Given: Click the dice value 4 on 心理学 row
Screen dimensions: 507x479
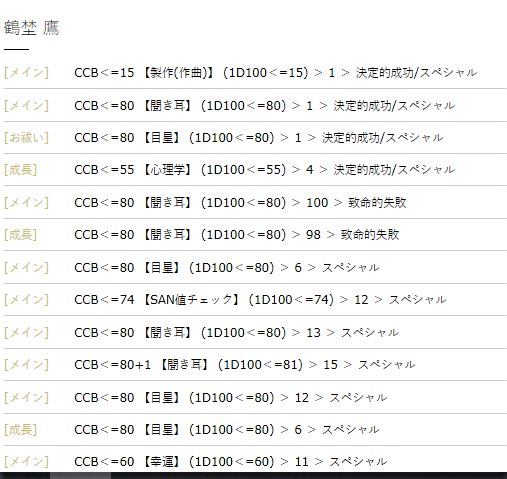Looking at the screenshot, I should 310,170.
